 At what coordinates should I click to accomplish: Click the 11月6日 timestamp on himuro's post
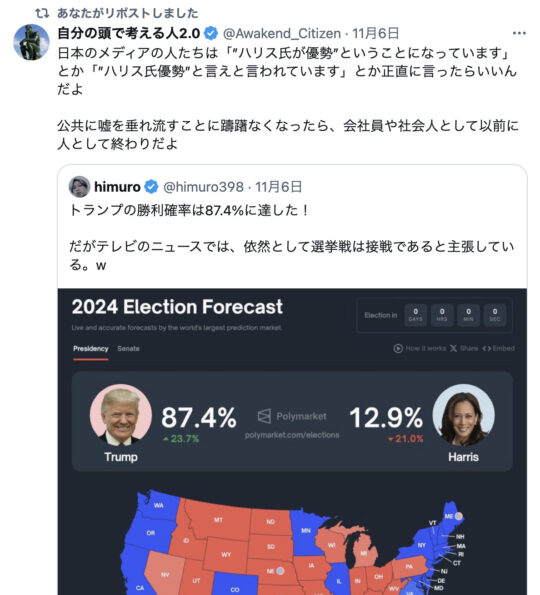[x=278, y=187]
